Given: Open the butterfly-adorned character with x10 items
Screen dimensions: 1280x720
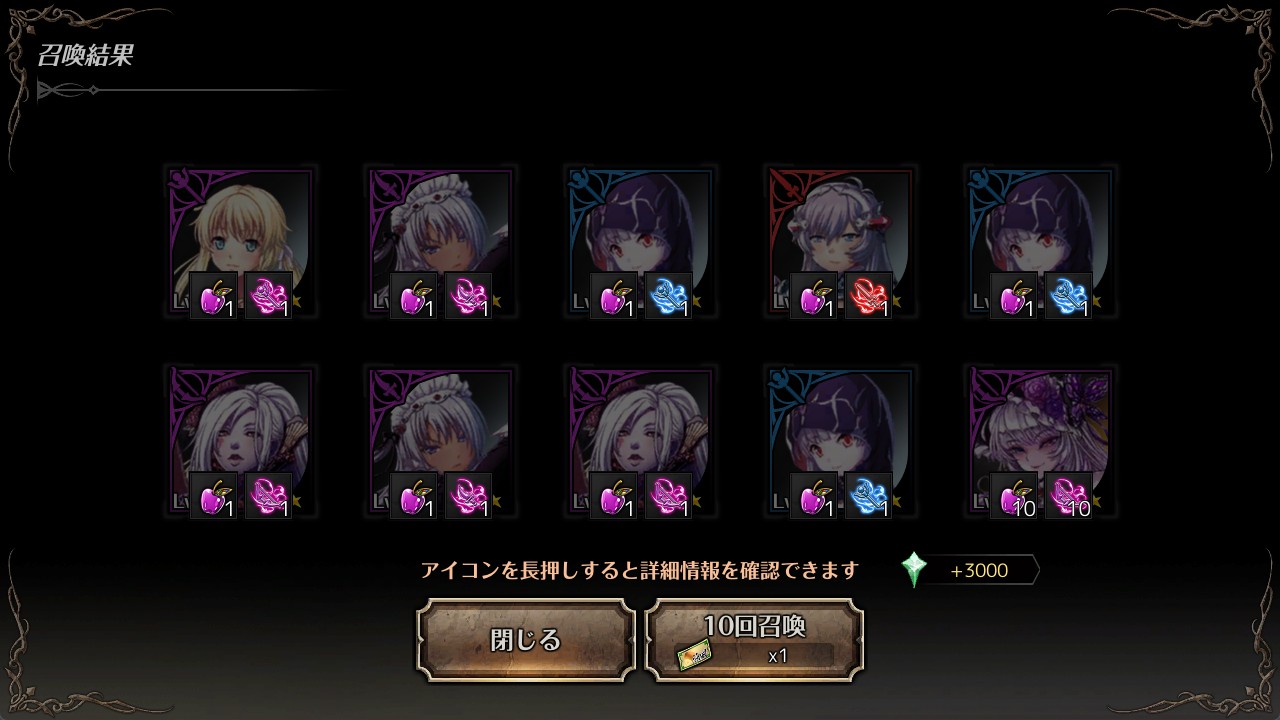Looking at the screenshot, I should 1040,441.
